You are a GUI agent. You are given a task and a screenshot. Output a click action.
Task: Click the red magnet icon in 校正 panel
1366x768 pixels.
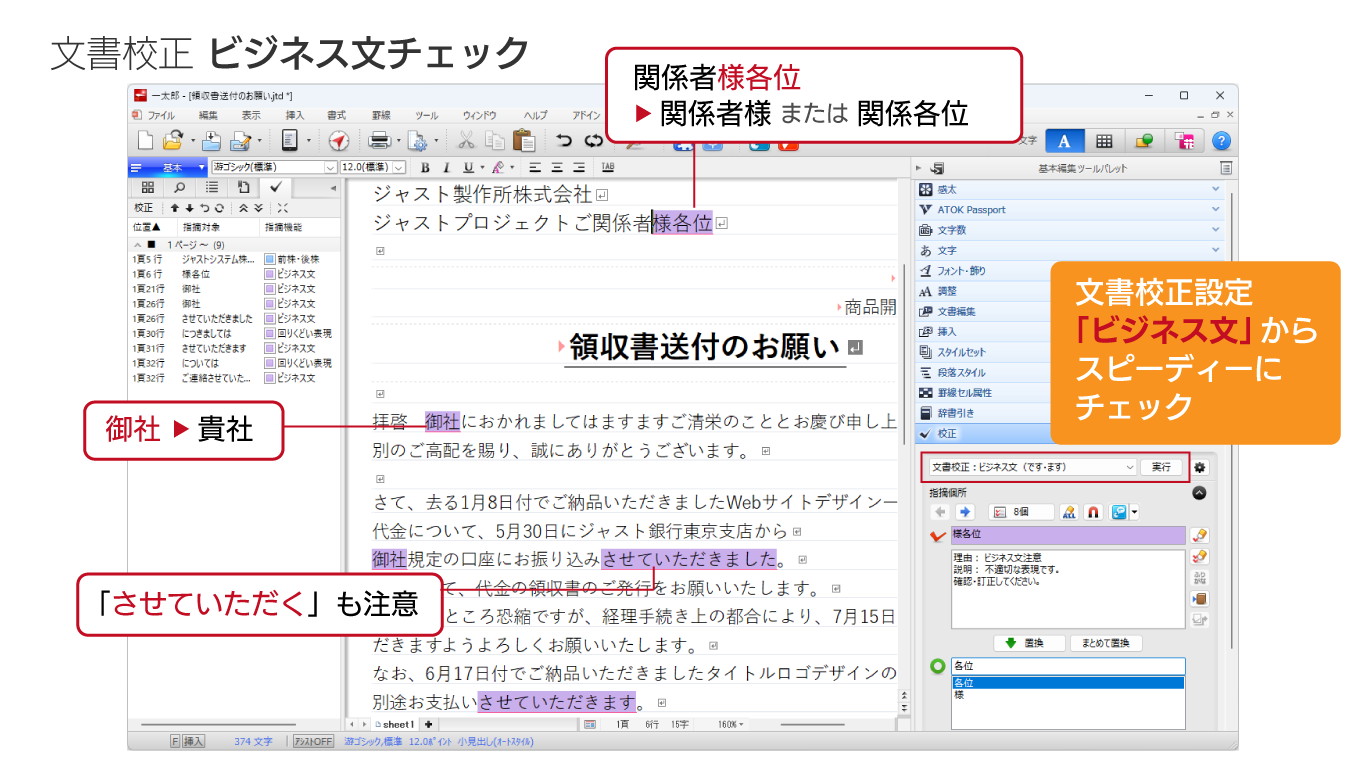pyautogui.click(x=1093, y=512)
